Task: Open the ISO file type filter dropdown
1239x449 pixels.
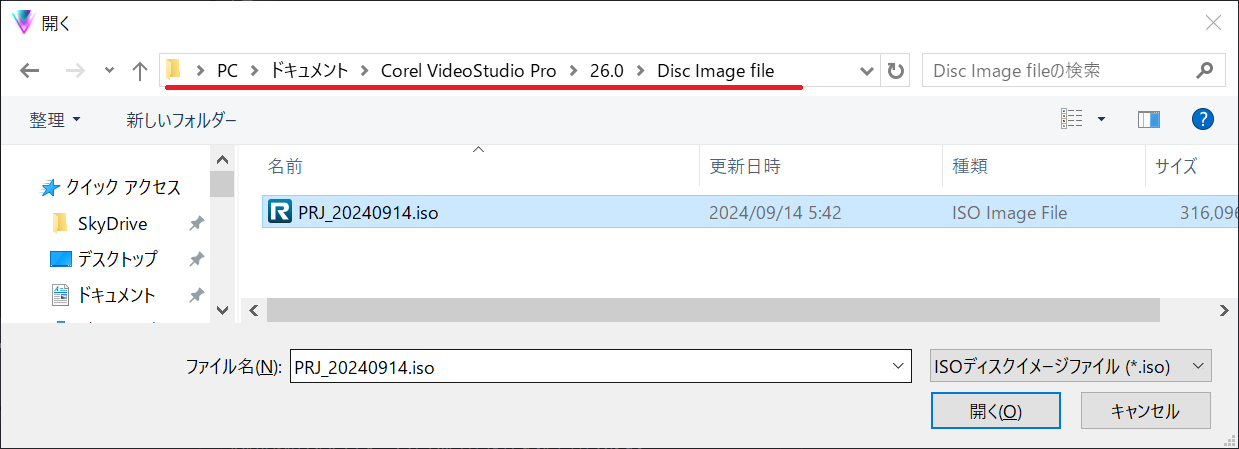Action: [x=1070, y=366]
